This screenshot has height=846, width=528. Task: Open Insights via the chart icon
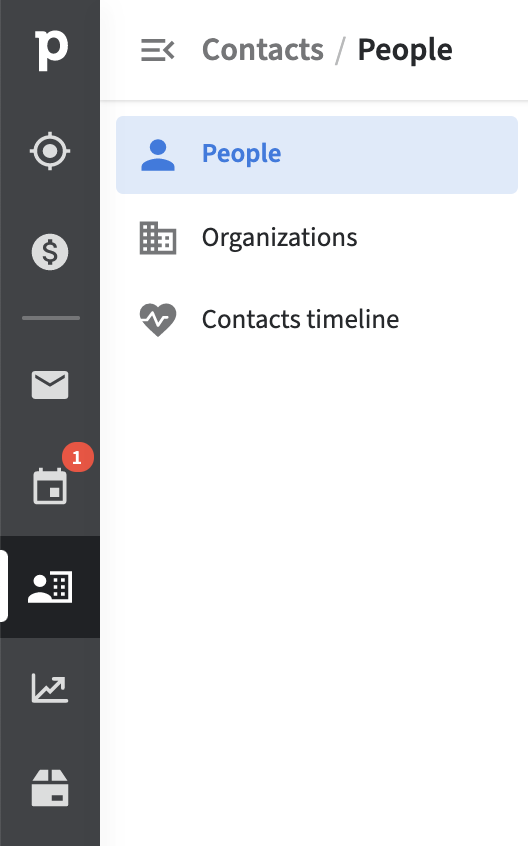[x=50, y=688]
